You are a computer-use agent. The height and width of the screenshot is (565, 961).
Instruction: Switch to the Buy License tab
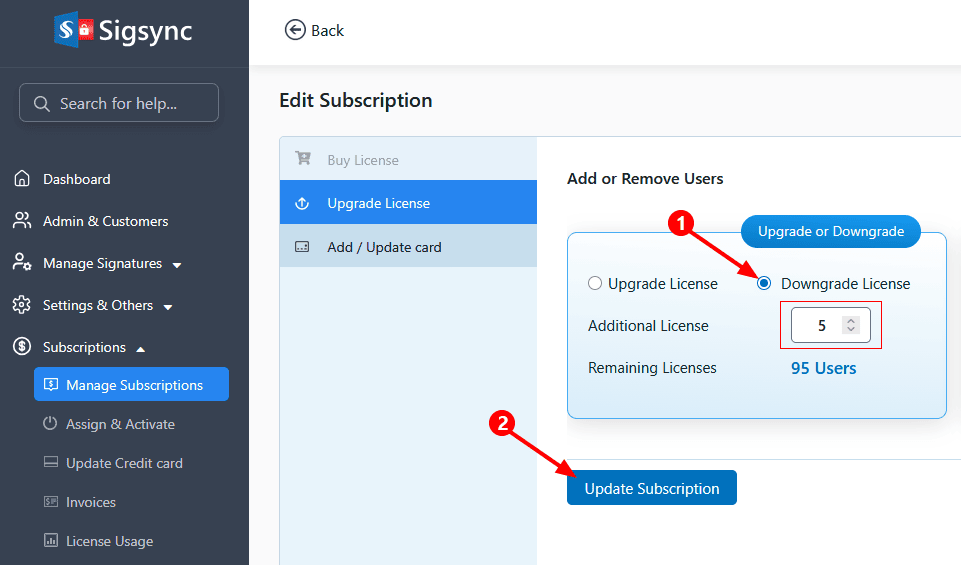tap(408, 159)
